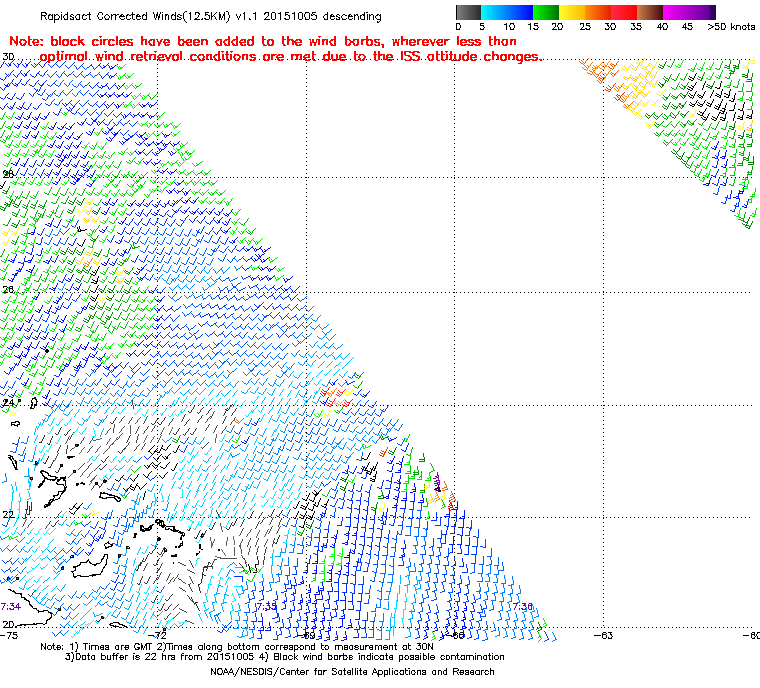Click the latitude label 22
Image resolution: width=760 pixels, height=688 pixels.
8,514
